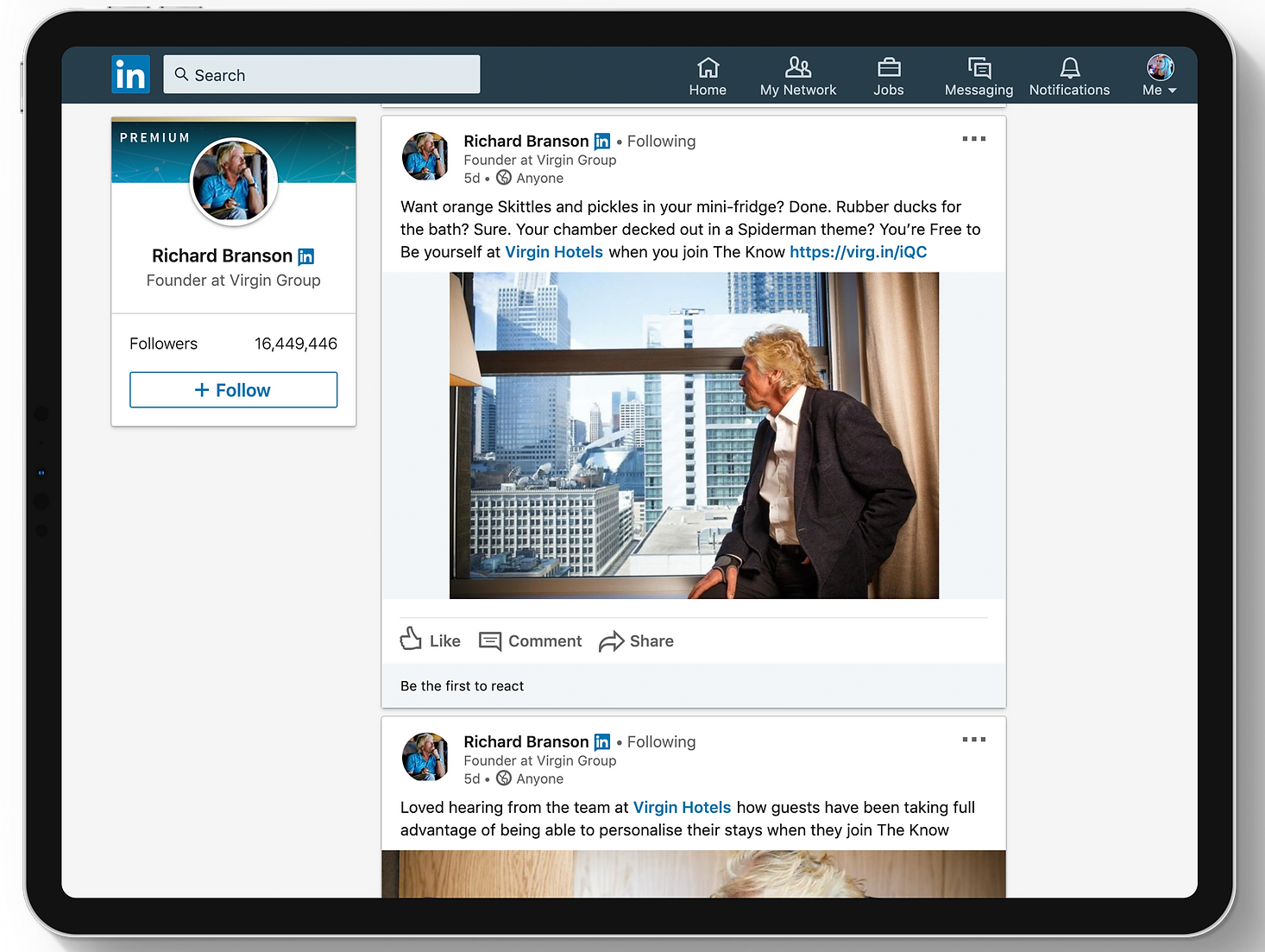Click the second post's author avatar

[425, 757]
